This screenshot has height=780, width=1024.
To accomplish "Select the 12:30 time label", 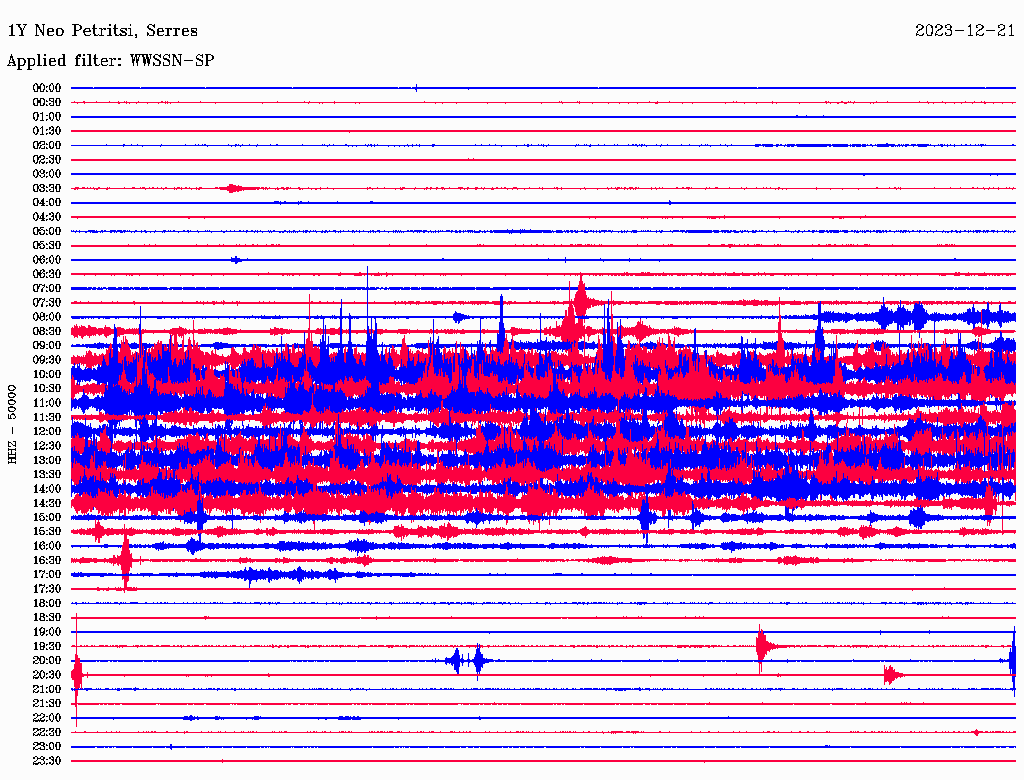I will pos(47,446).
